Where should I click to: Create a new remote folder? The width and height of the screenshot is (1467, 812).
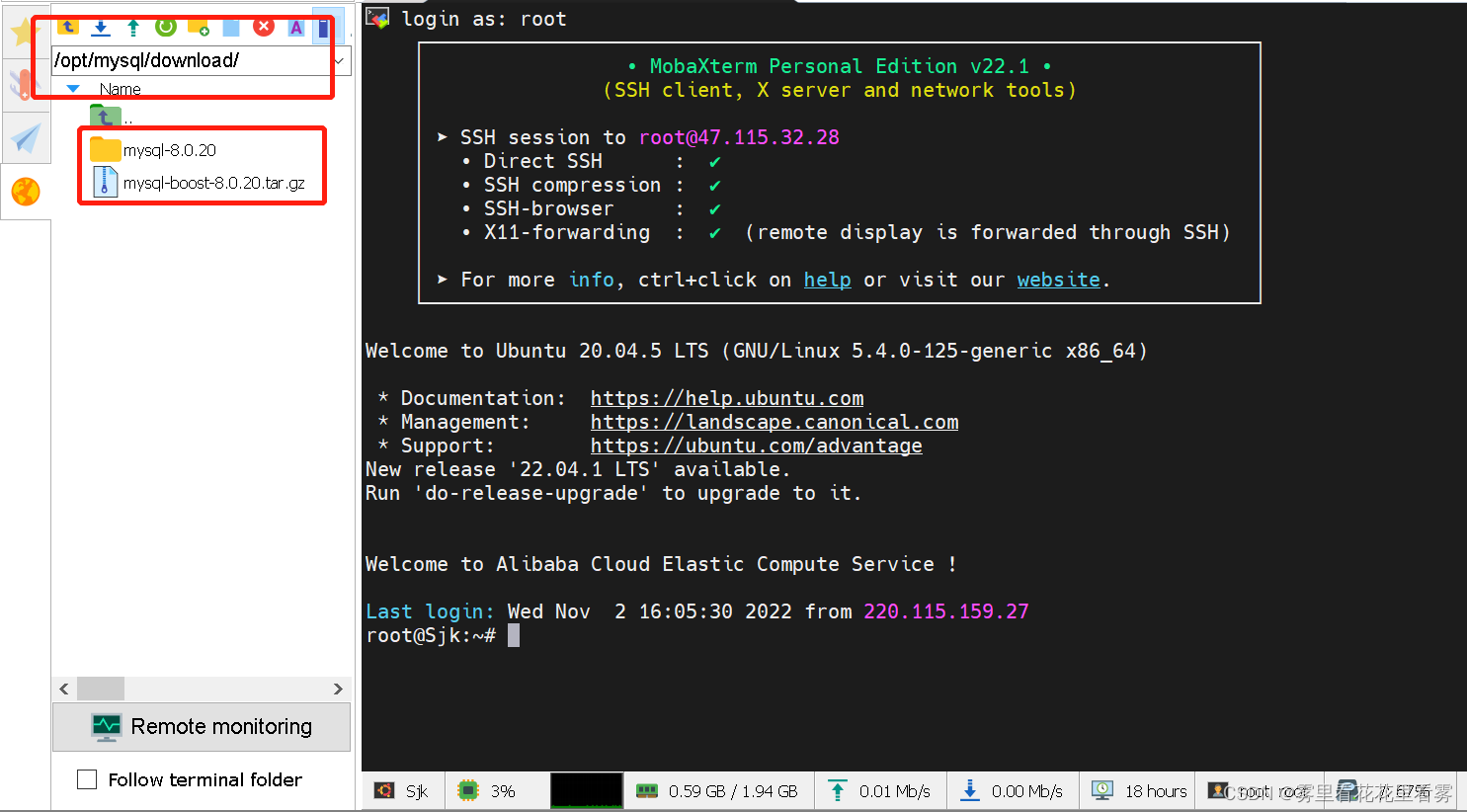[199, 27]
